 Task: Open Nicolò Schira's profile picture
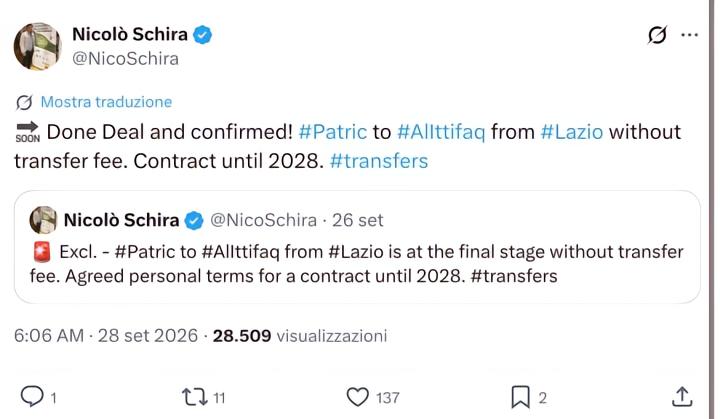point(37,46)
